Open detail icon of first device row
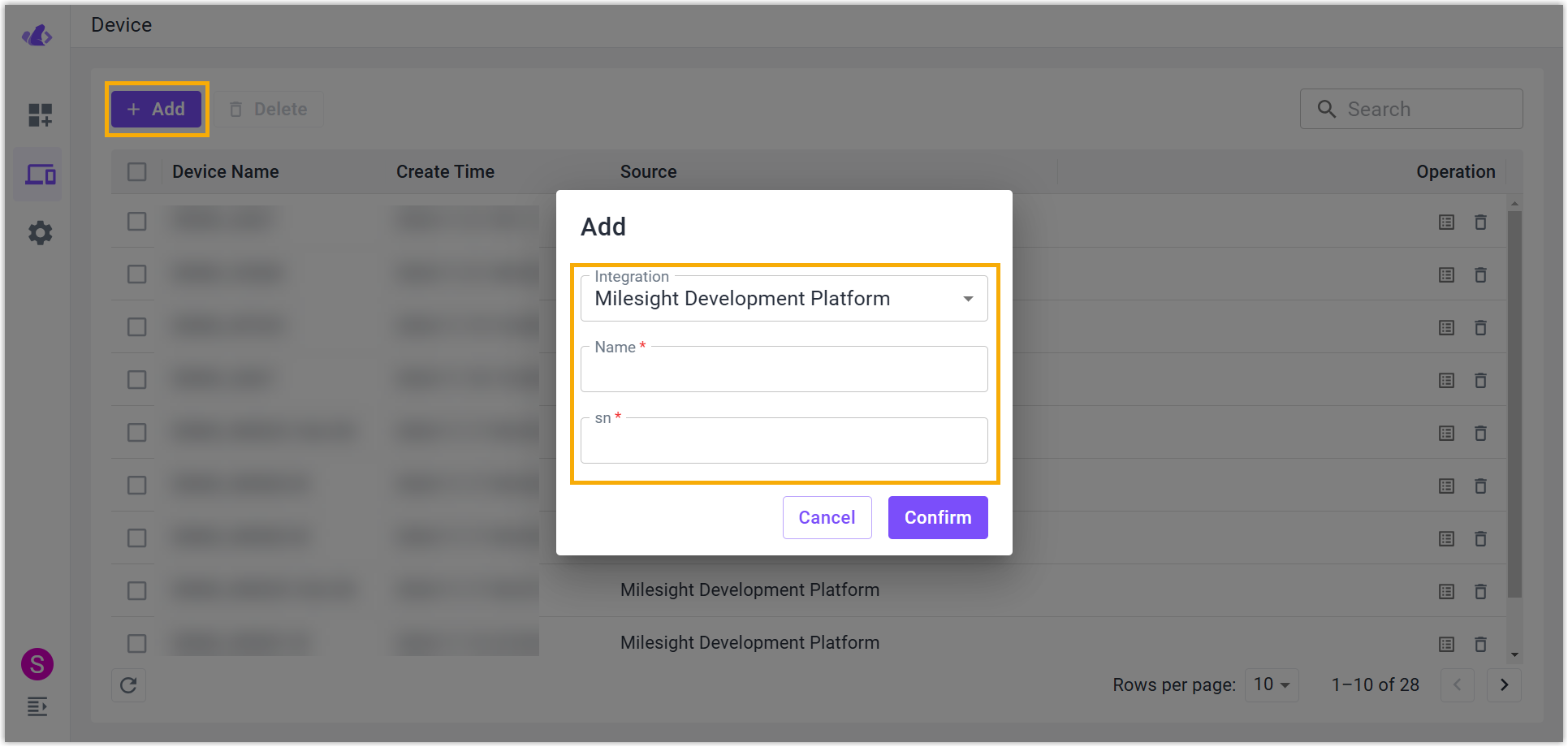This screenshot has width=1568, height=747. click(1446, 222)
